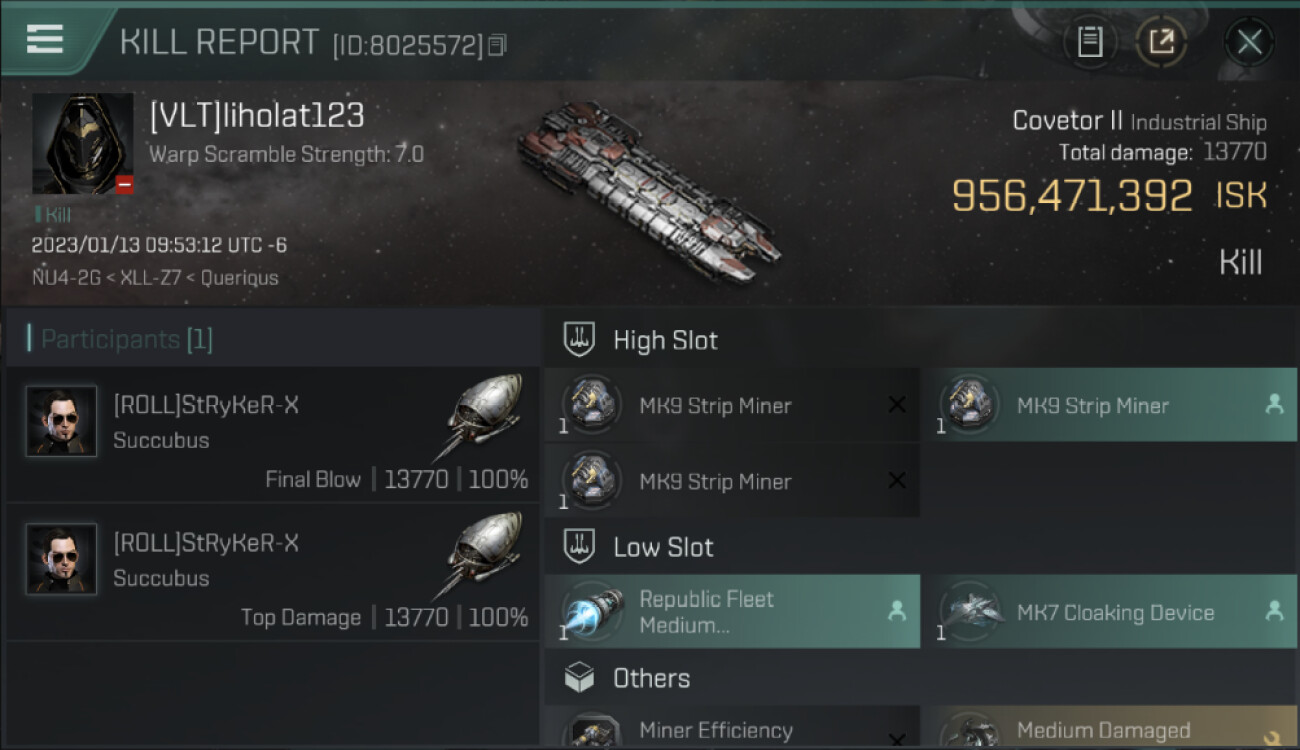1300x750 pixels.
Task: Click the Republic Fleet Medium module
Action: pyautogui.click(x=732, y=612)
